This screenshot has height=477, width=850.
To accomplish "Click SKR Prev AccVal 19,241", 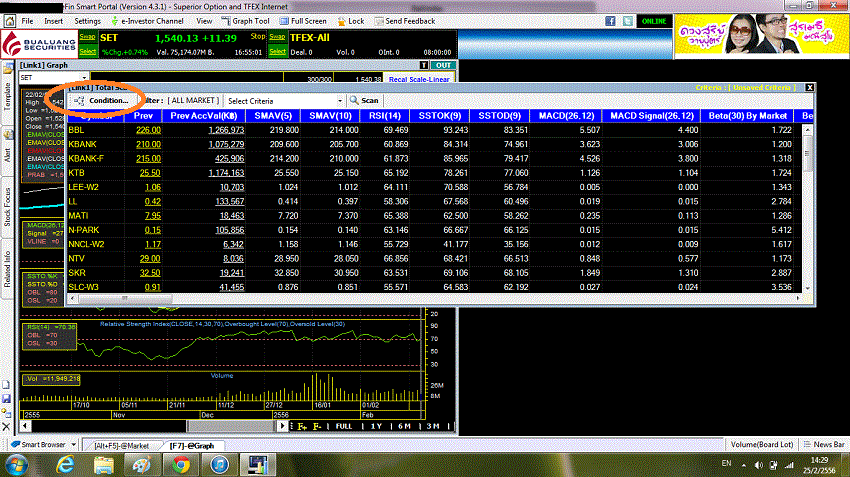I will [232, 273].
